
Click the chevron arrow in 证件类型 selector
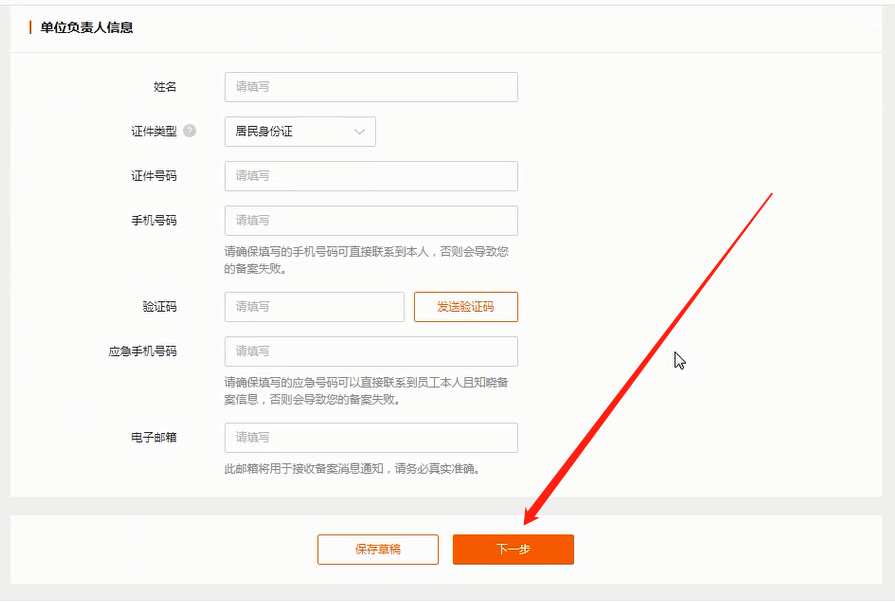(x=360, y=131)
